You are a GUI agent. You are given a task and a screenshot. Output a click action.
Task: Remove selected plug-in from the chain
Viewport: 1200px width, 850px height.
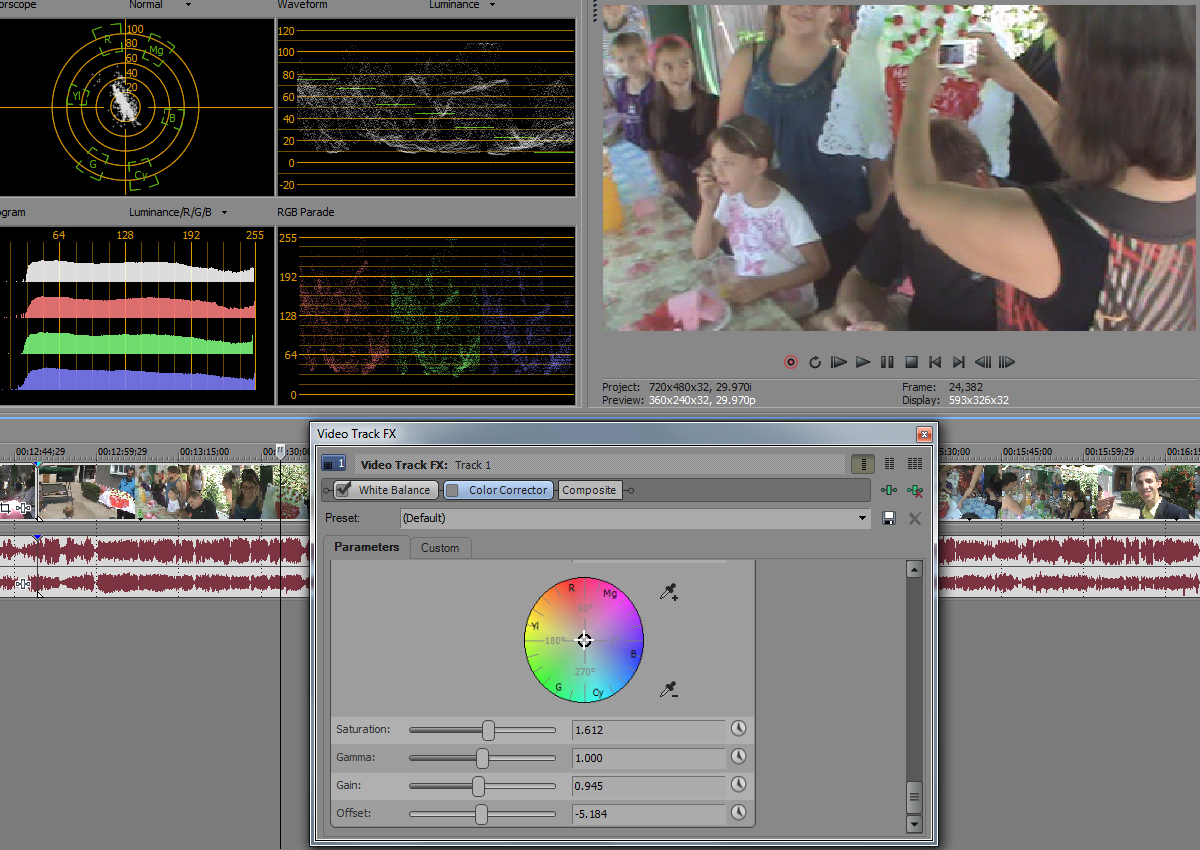pyautogui.click(x=914, y=490)
